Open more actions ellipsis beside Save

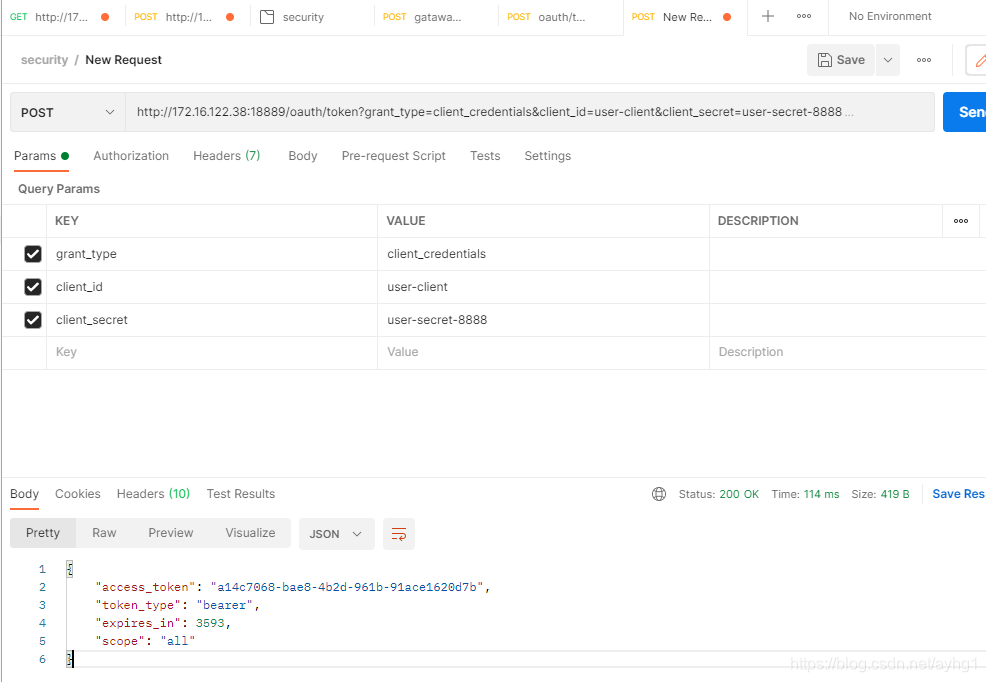coord(924,60)
